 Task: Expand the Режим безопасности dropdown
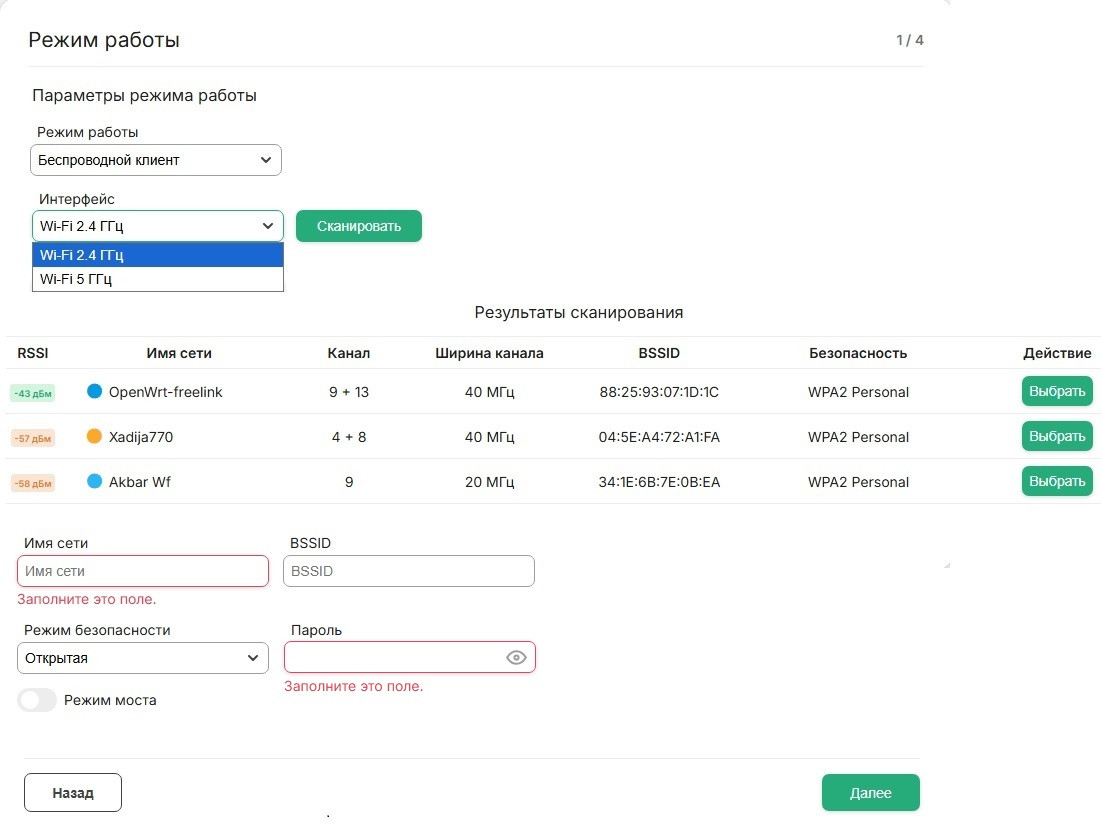coord(143,658)
